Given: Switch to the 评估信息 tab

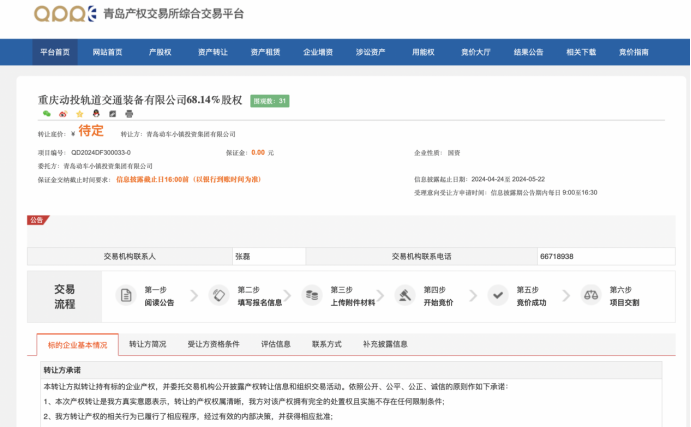Looking at the screenshot, I should [x=276, y=344].
